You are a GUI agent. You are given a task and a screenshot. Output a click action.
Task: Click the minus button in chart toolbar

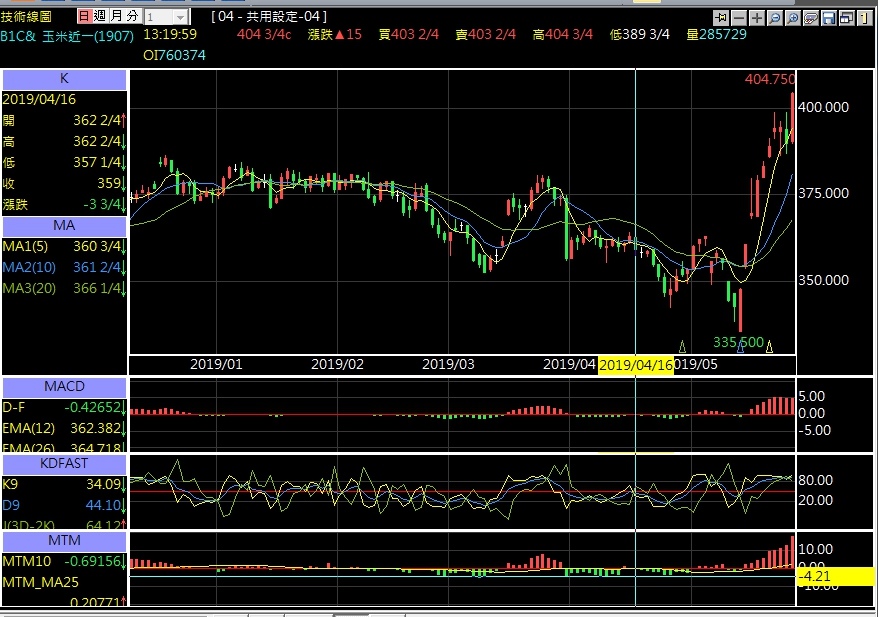coord(739,18)
